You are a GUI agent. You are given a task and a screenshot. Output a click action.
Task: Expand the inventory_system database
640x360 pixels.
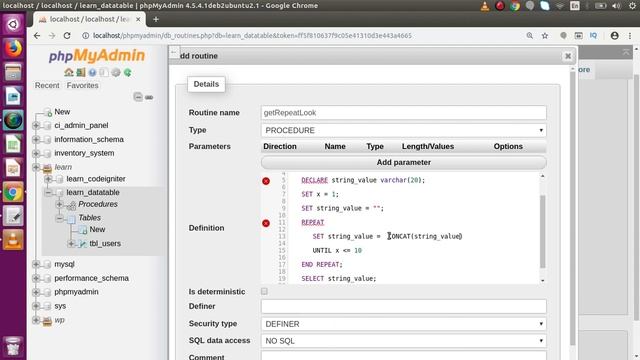[36, 153]
